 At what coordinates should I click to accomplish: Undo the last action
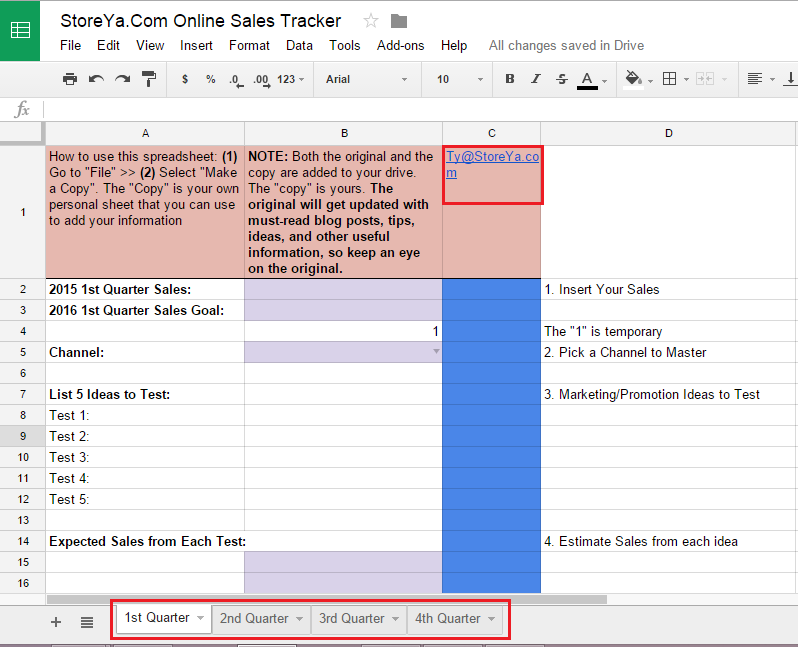96,79
